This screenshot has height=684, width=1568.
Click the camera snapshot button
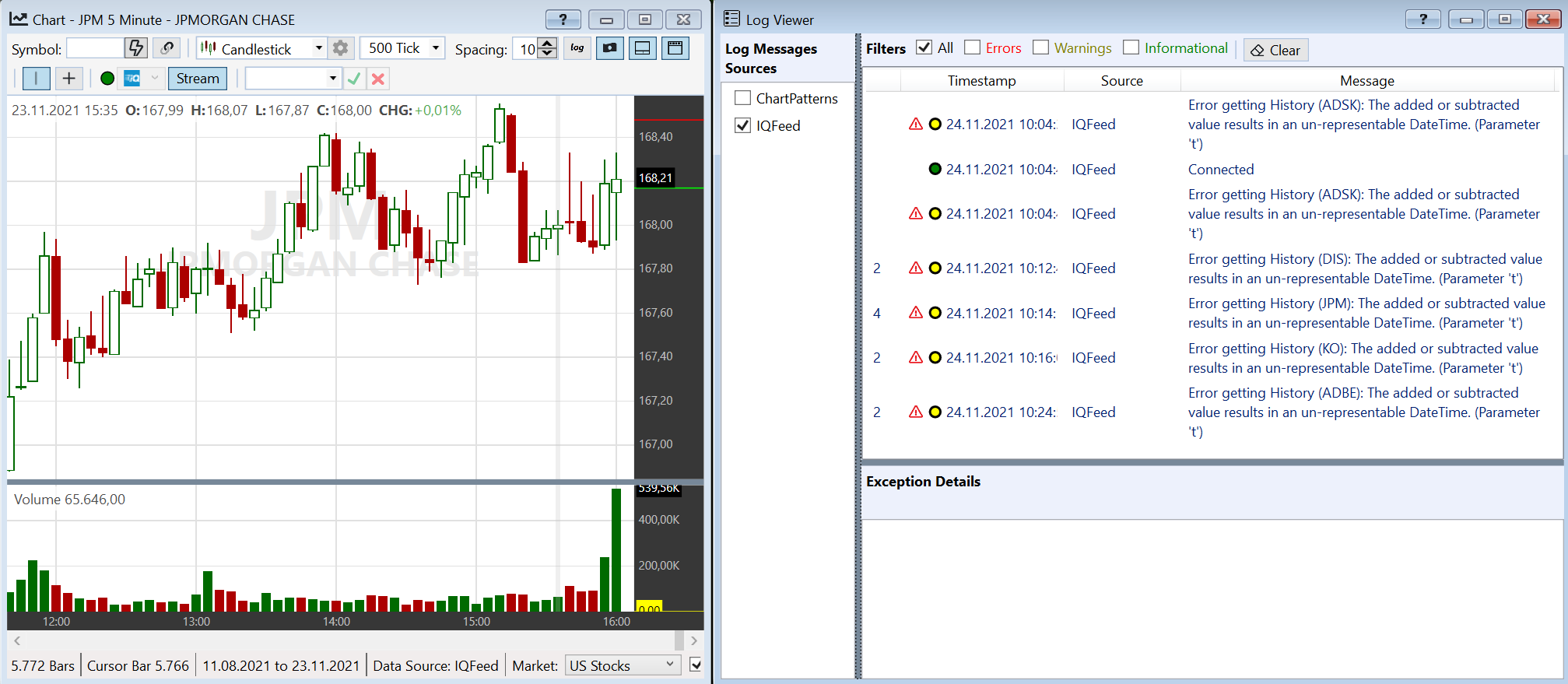pyautogui.click(x=610, y=48)
